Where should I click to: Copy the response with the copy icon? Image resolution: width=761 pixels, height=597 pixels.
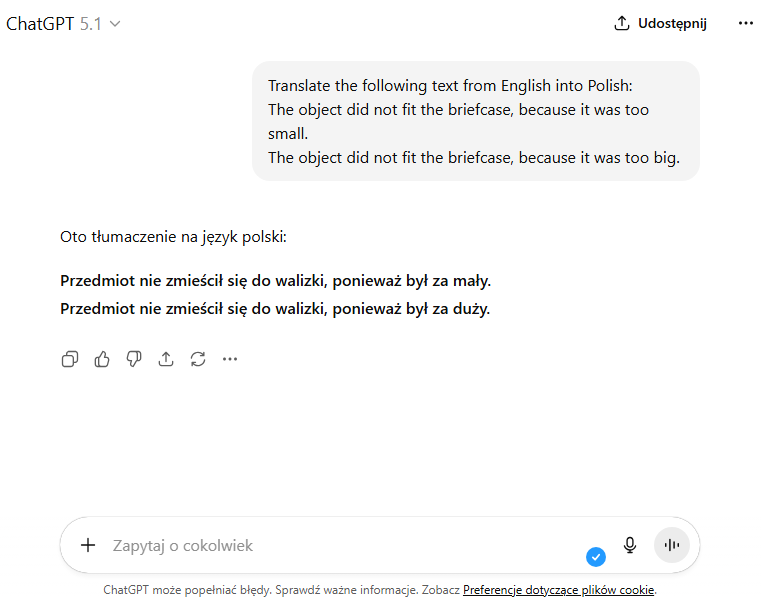pyautogui.click(x=70, y=359)
